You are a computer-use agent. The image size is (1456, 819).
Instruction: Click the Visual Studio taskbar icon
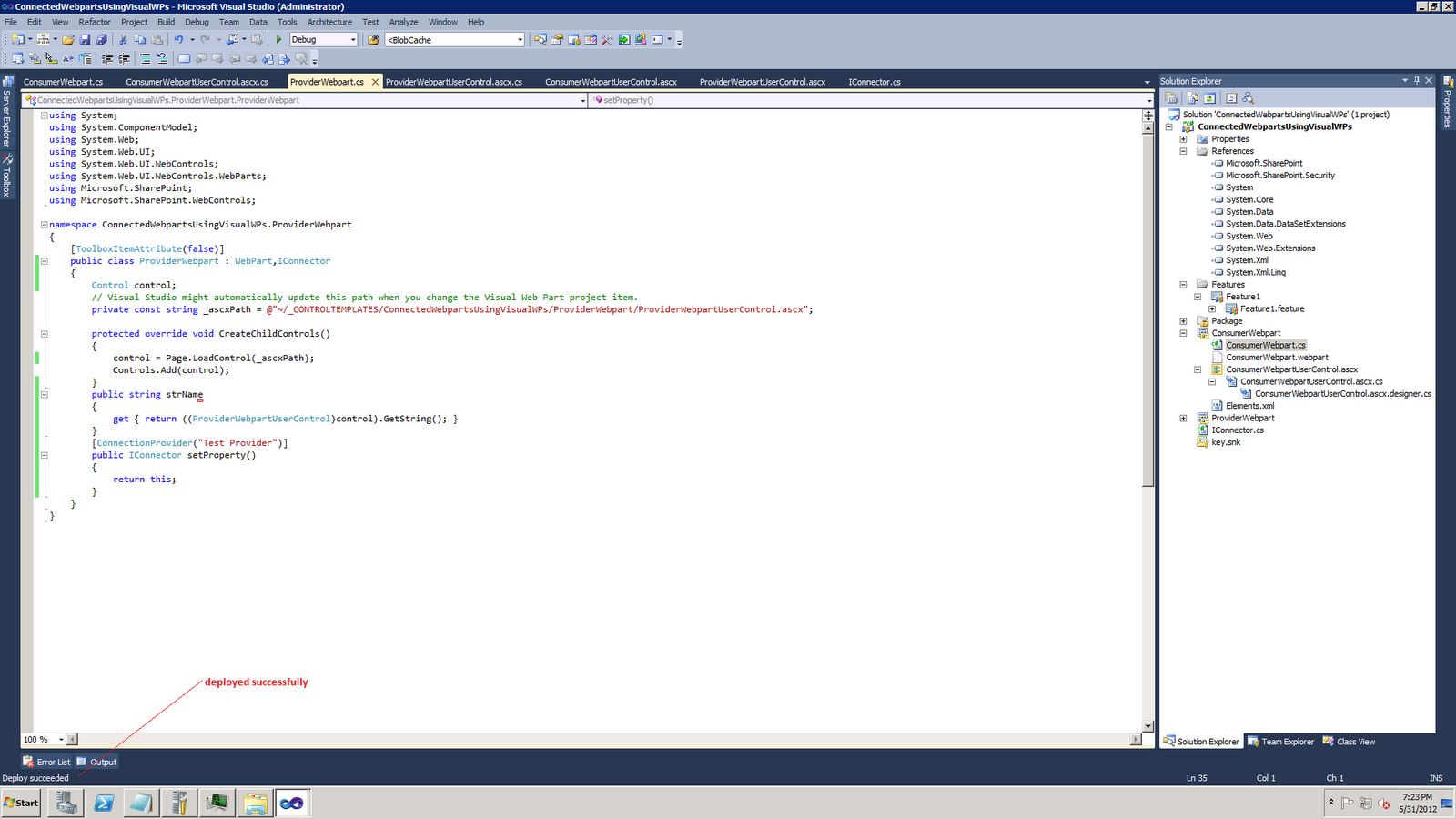[x=292, y=803]
